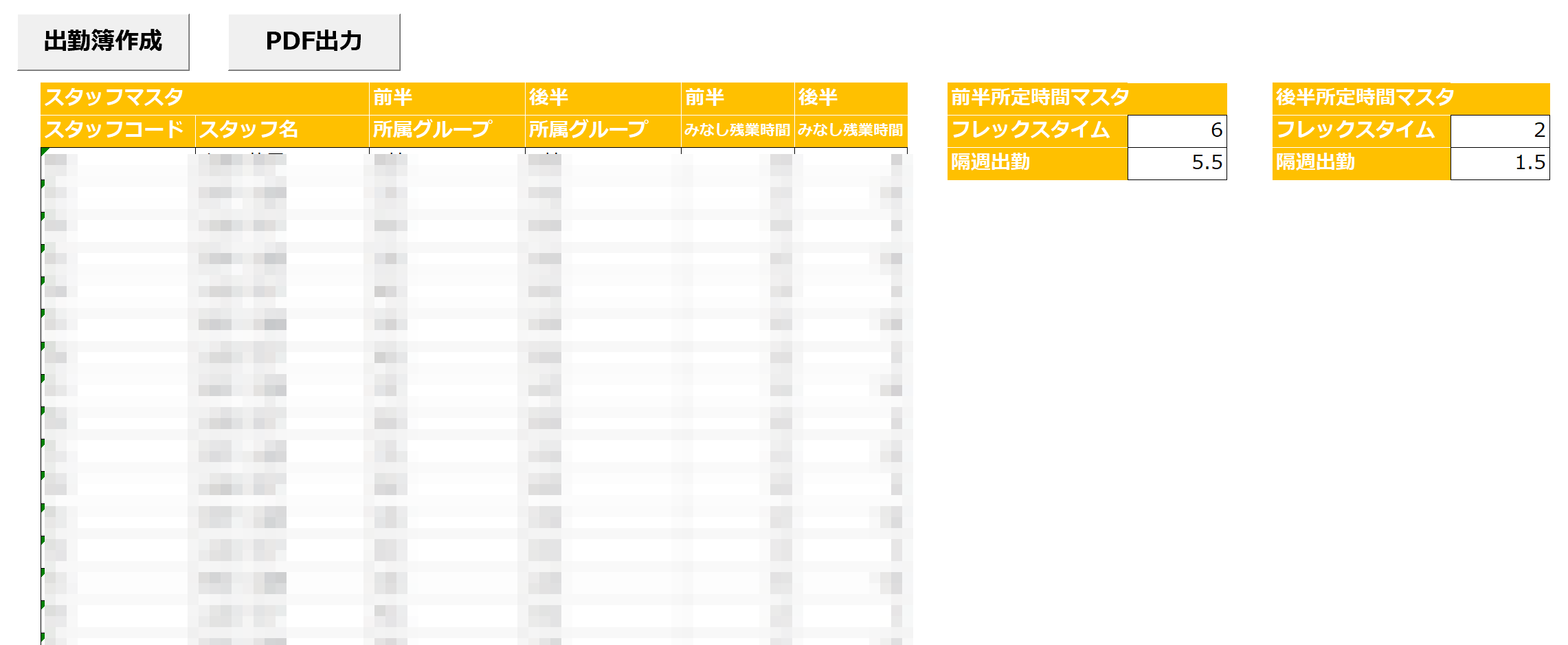Viewport: 1568px width, 645px height.
Task: Select 前半 隔週出勤 value cell showing 5.5
Action: tap(1178, 164)
